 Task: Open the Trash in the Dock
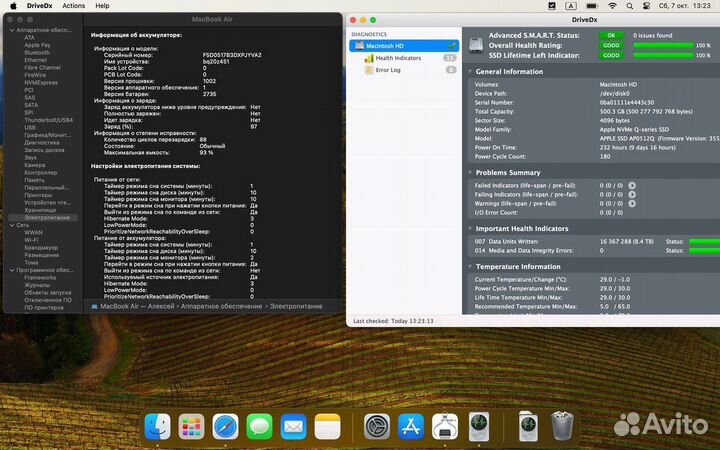pos(562,427)
